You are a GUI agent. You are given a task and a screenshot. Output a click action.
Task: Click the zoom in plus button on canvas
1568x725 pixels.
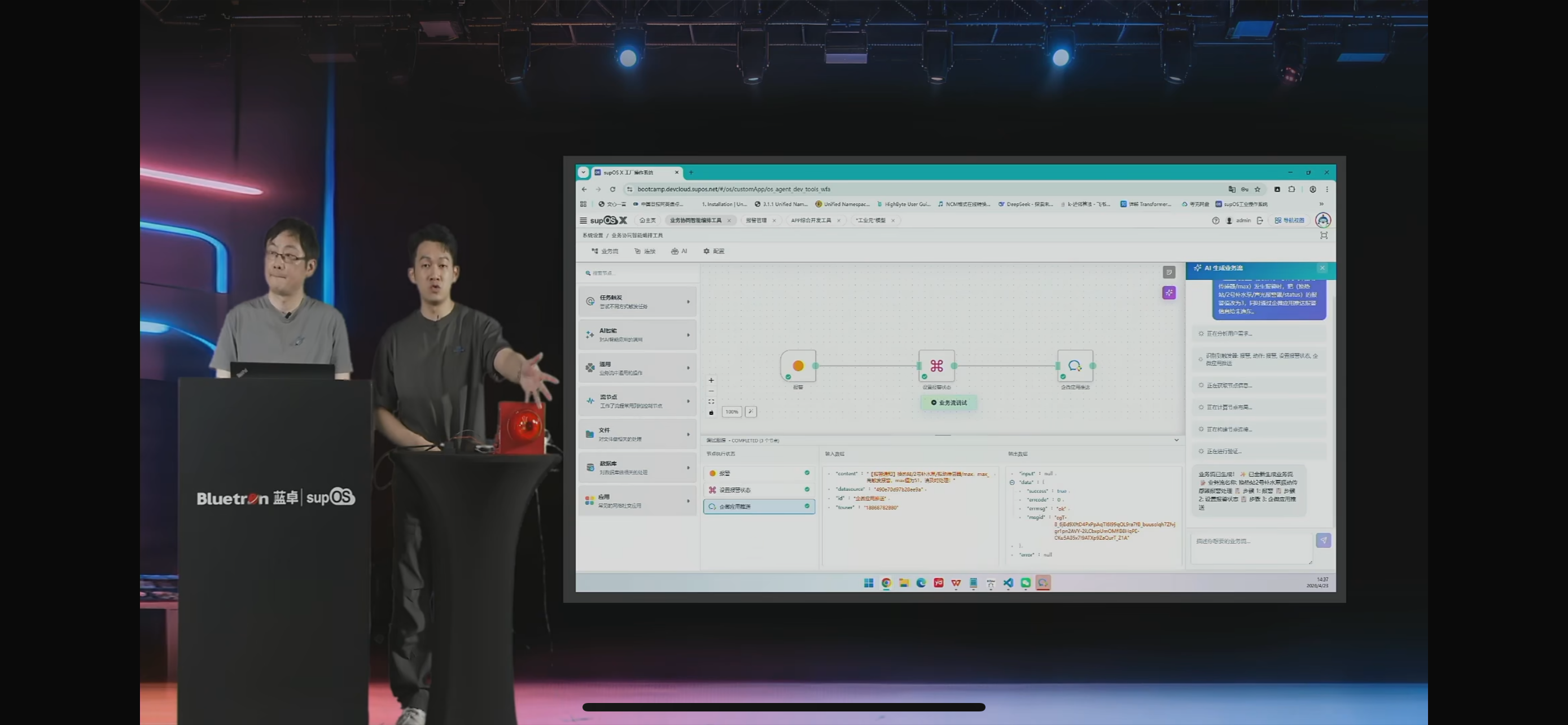pos(711,380)
